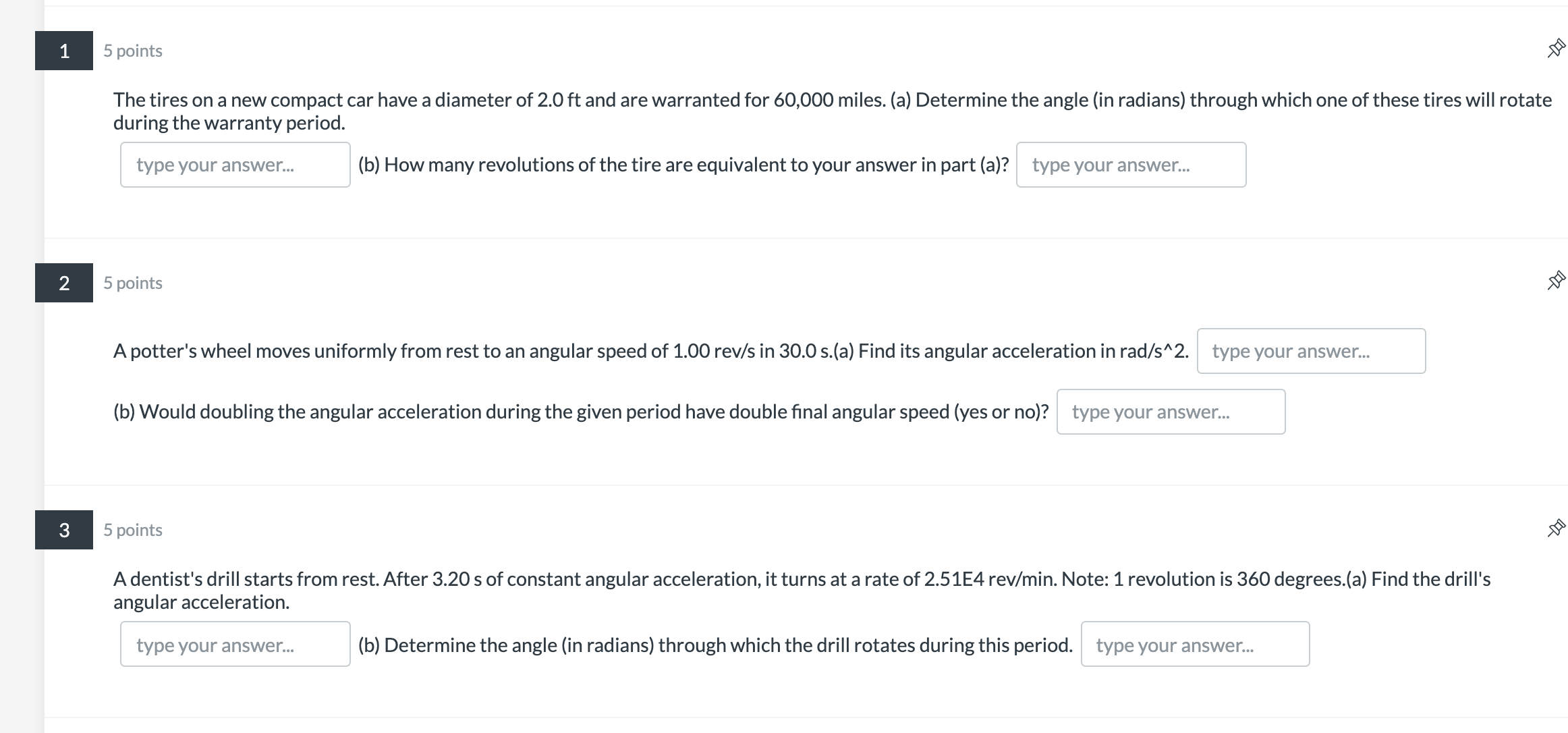Click the '5 points' label of question 3

point(133,531)
